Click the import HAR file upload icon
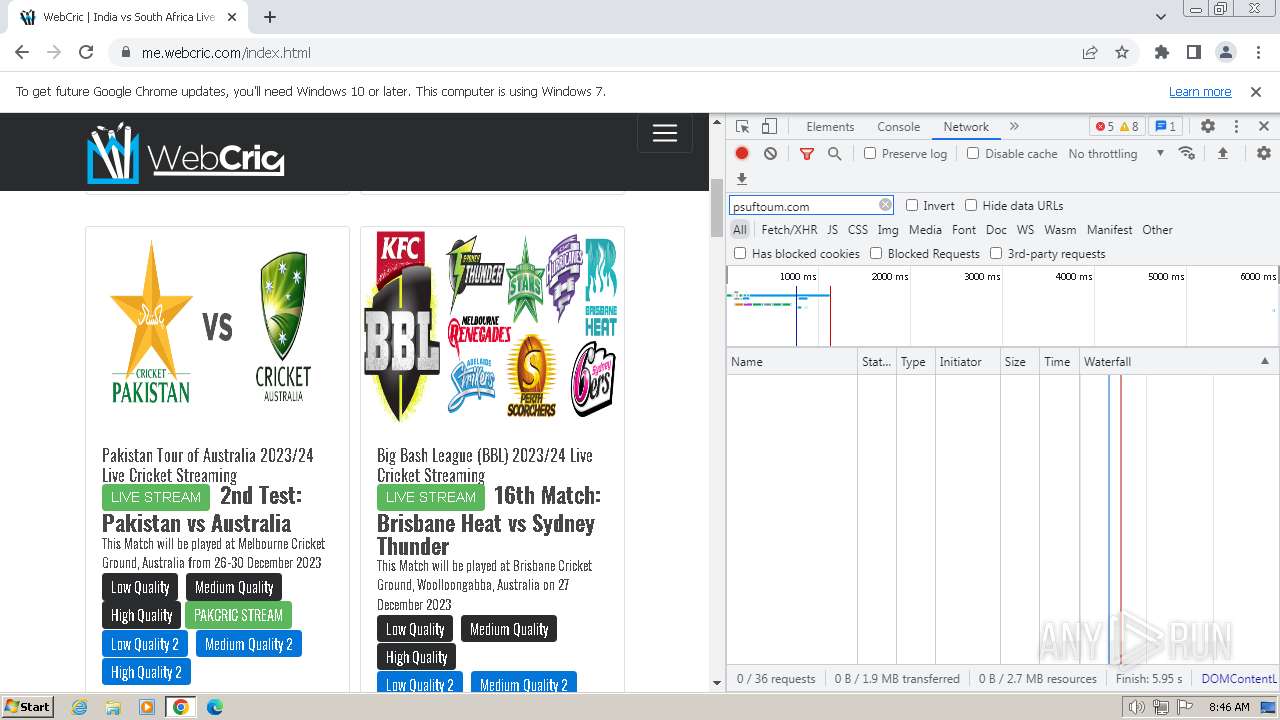The image size is (1280, 720). click(x=1222, y=153)
